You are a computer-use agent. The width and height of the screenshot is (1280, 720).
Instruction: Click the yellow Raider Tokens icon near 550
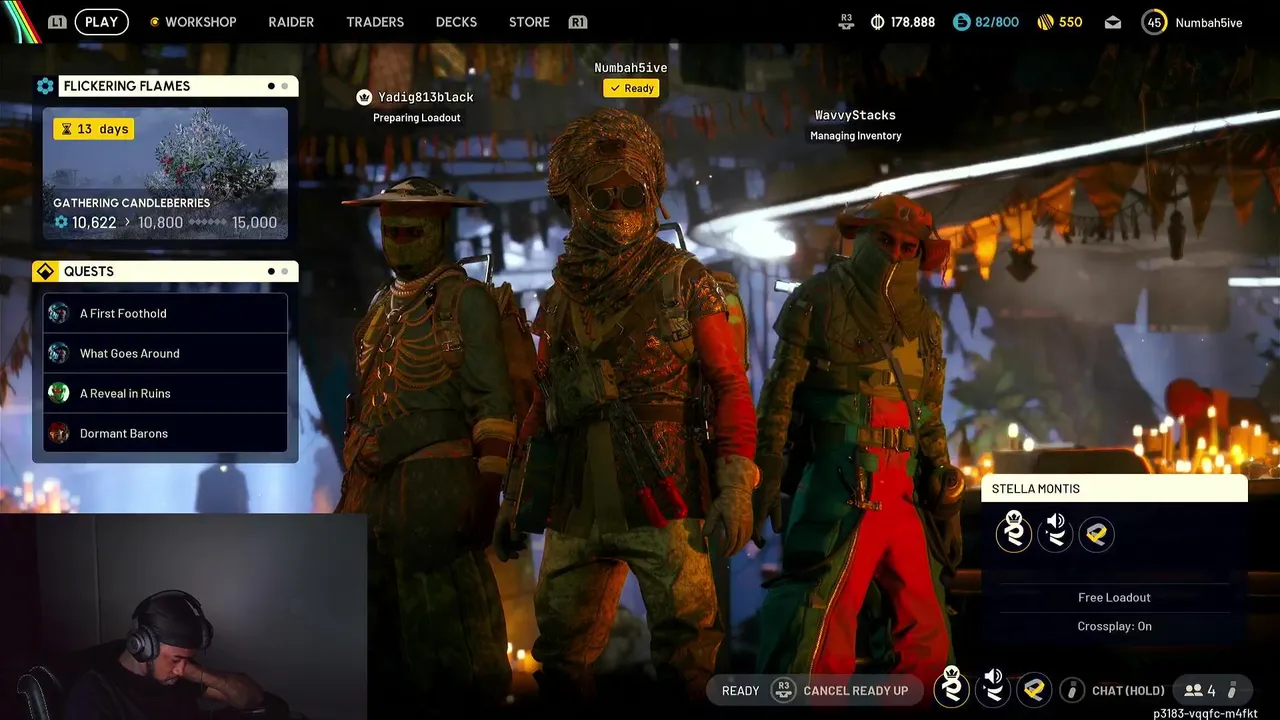(x=1045, y=22)
